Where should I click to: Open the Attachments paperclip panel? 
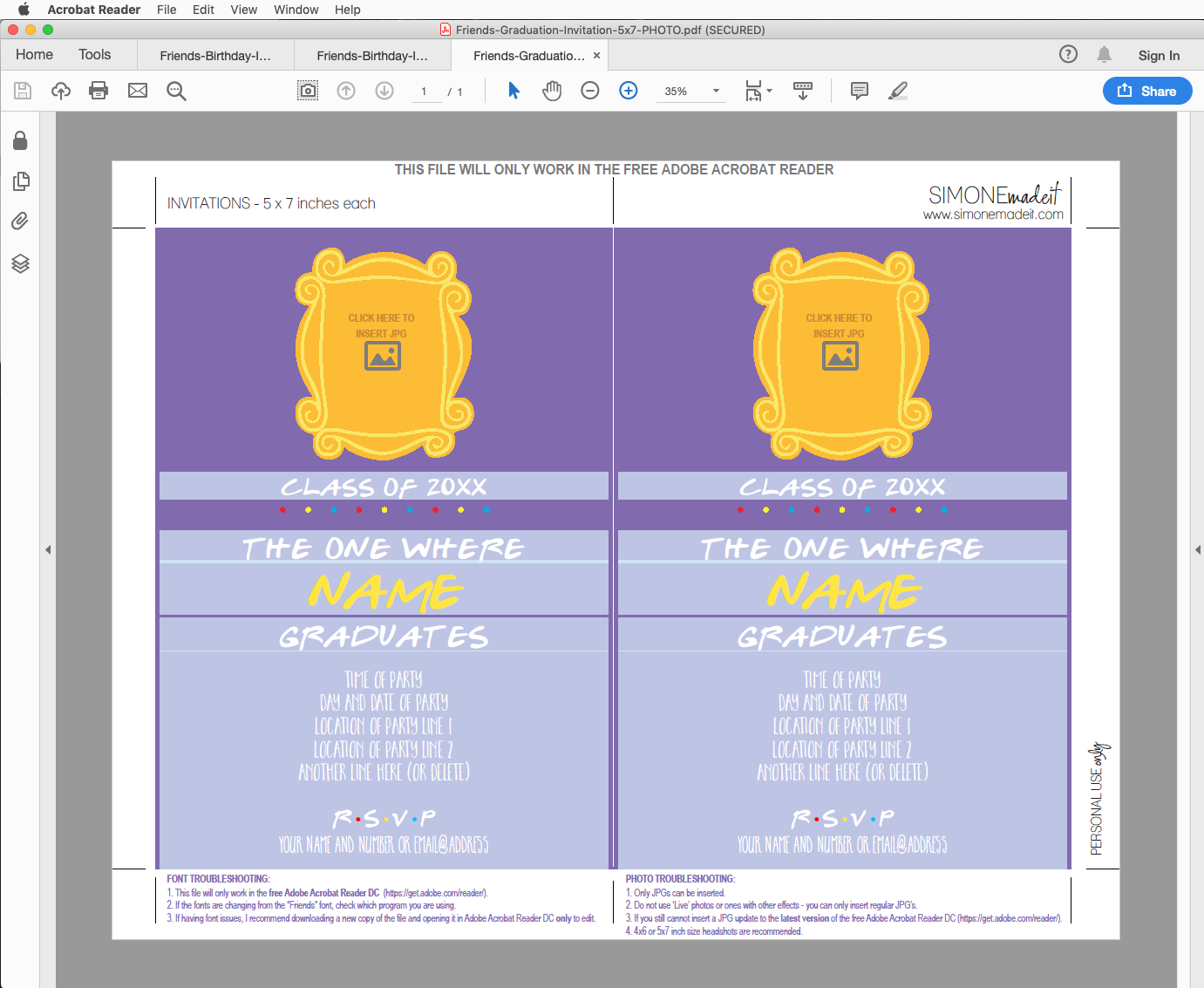[x=20, y=221]
